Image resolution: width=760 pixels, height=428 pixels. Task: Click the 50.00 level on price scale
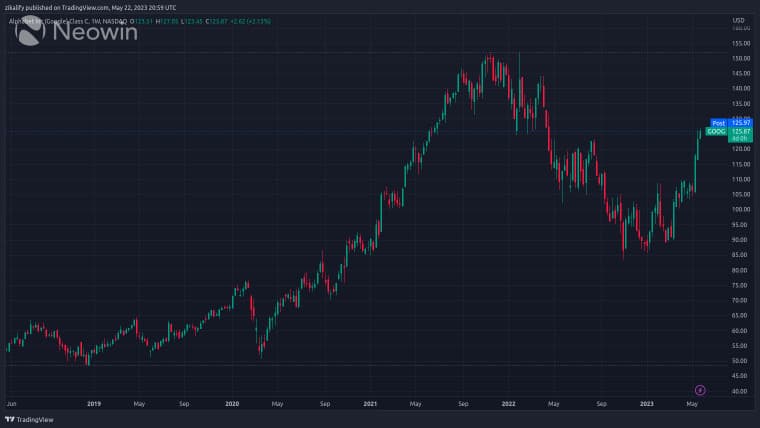740,360
